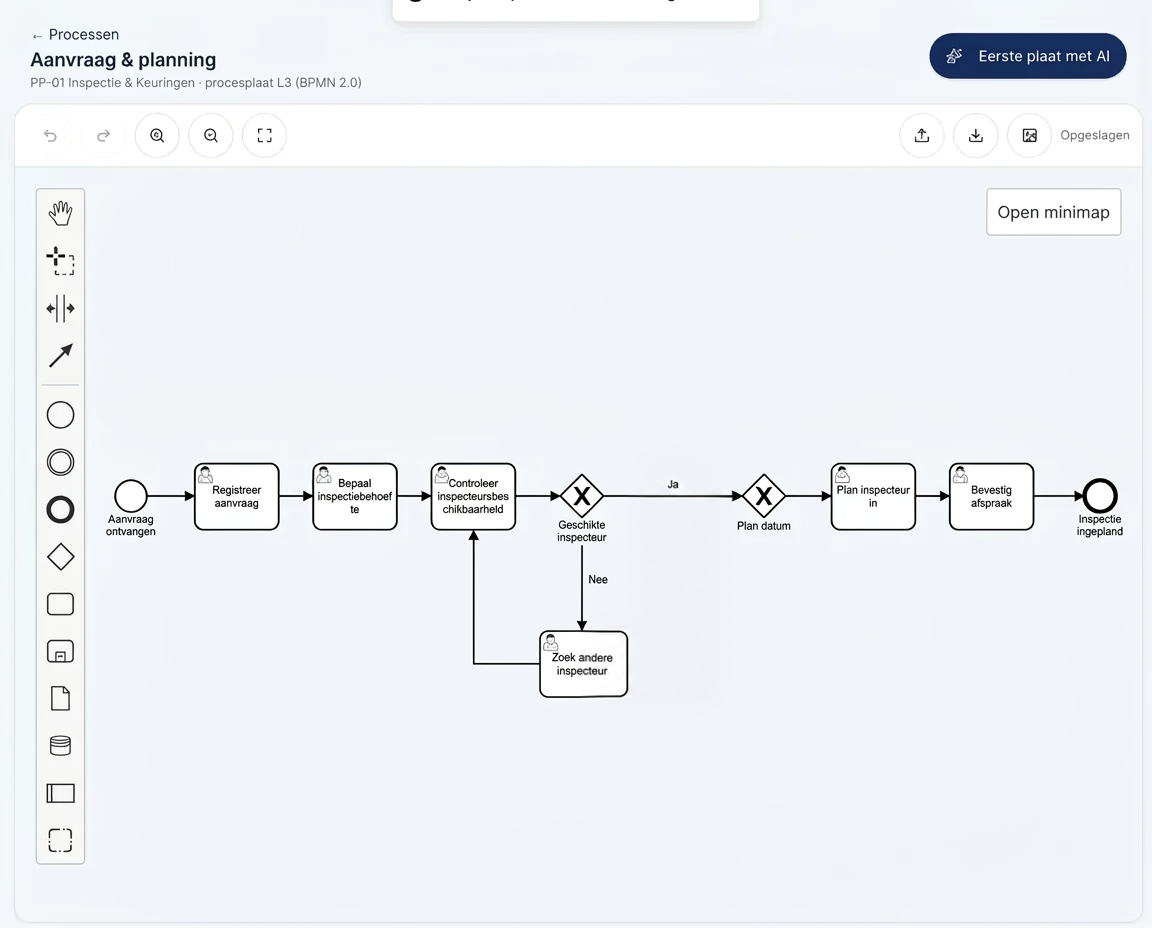The height and width of the screenshot is (928, 1152).
Task: Pick the task rounded rectangle in the palette
Action: click(x=60, y=604)
